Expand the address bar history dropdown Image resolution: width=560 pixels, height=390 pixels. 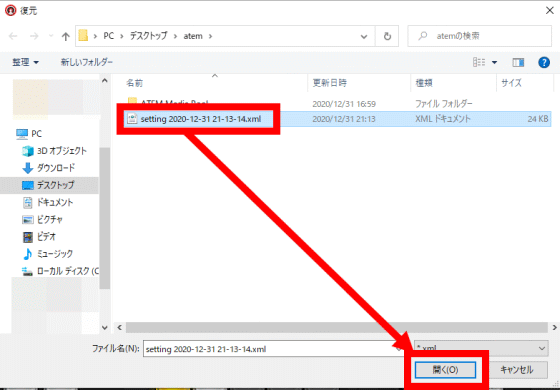click(364, 36)
